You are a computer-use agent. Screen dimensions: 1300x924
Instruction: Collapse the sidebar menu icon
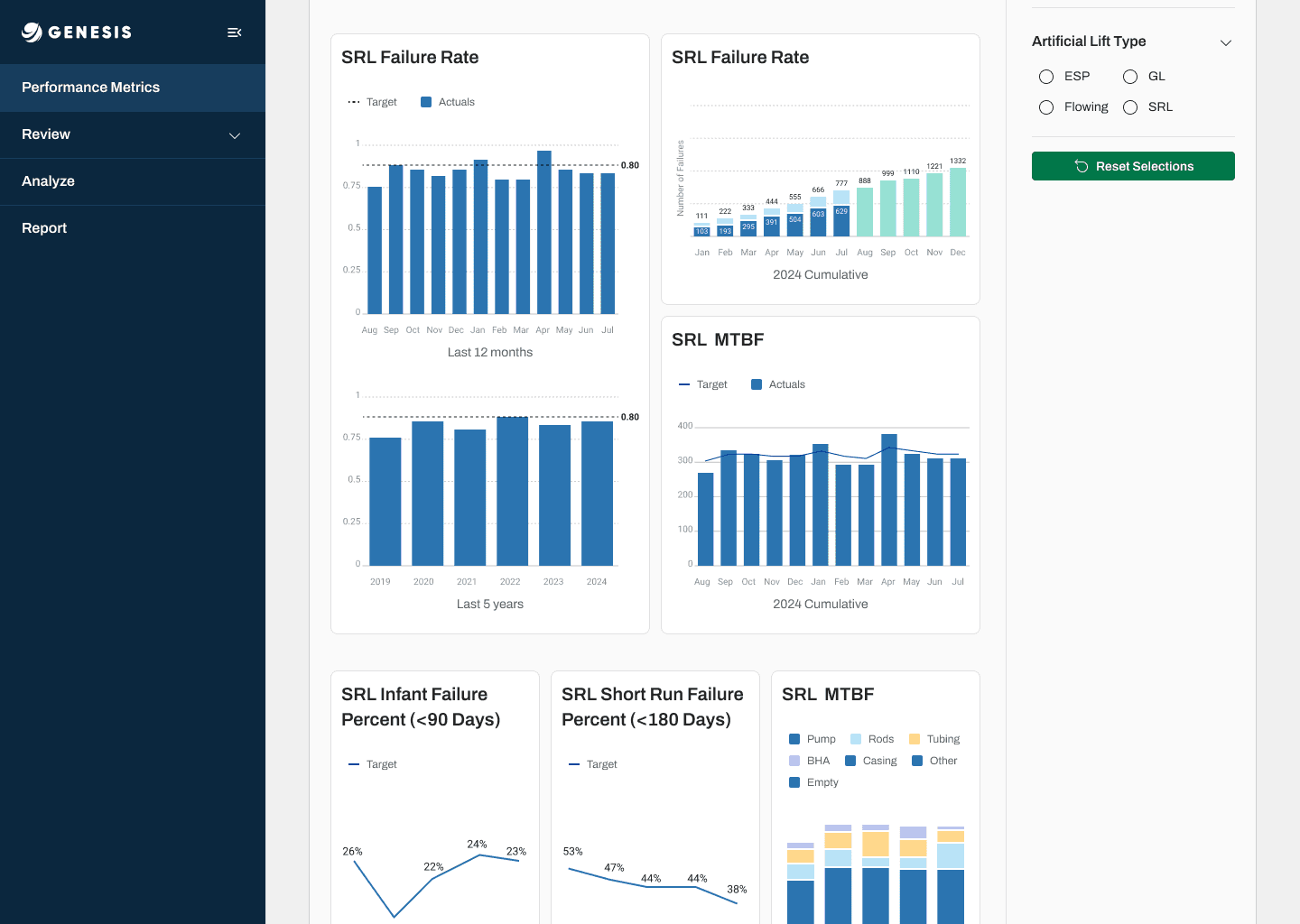point(235,32)
